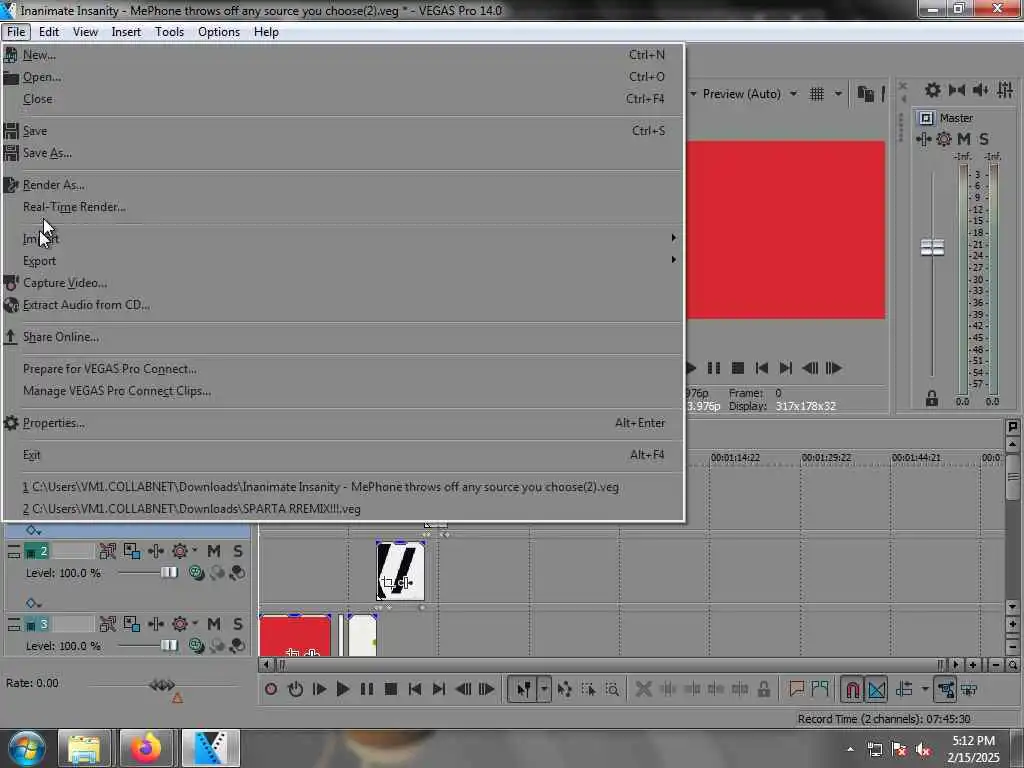Screen dimensions: 1024x768
Task: Open Master FX gear icon
Action: point(944,139)
